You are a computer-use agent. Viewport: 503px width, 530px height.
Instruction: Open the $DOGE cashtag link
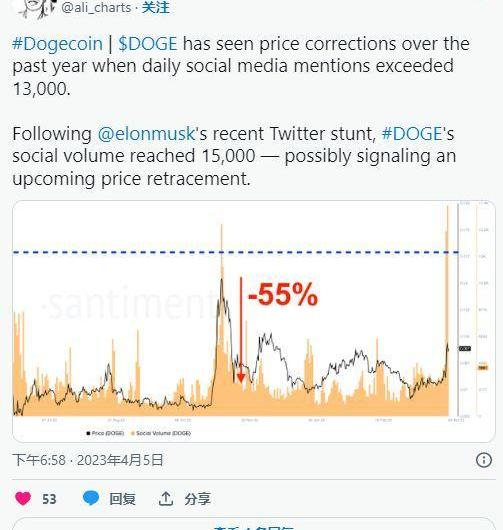tap(148, 44)
